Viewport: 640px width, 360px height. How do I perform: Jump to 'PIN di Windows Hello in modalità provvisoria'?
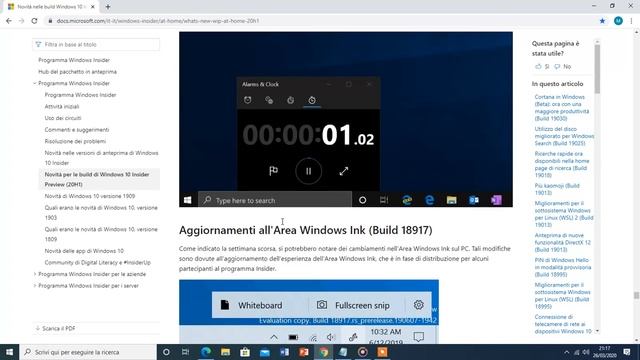pyautogui.click(x=563, y=267)
